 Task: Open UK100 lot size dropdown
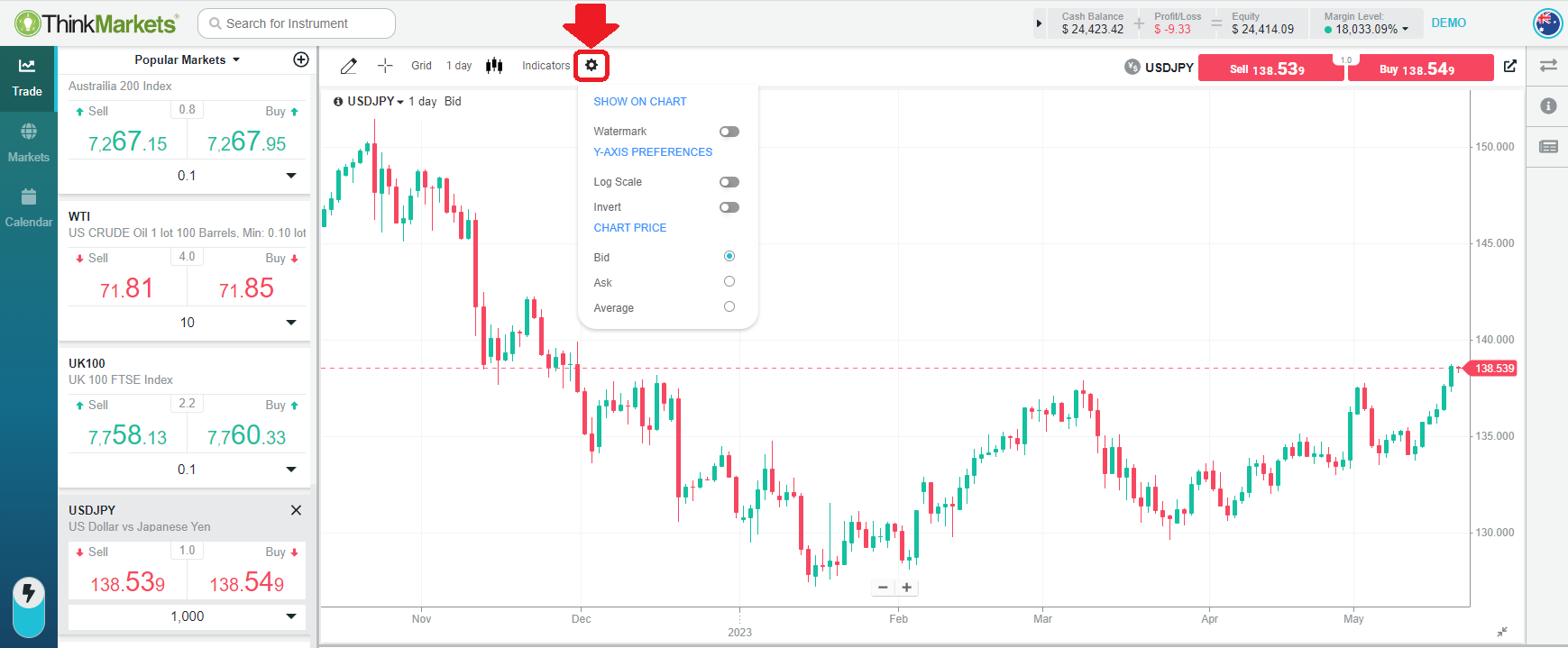point(187,470)
